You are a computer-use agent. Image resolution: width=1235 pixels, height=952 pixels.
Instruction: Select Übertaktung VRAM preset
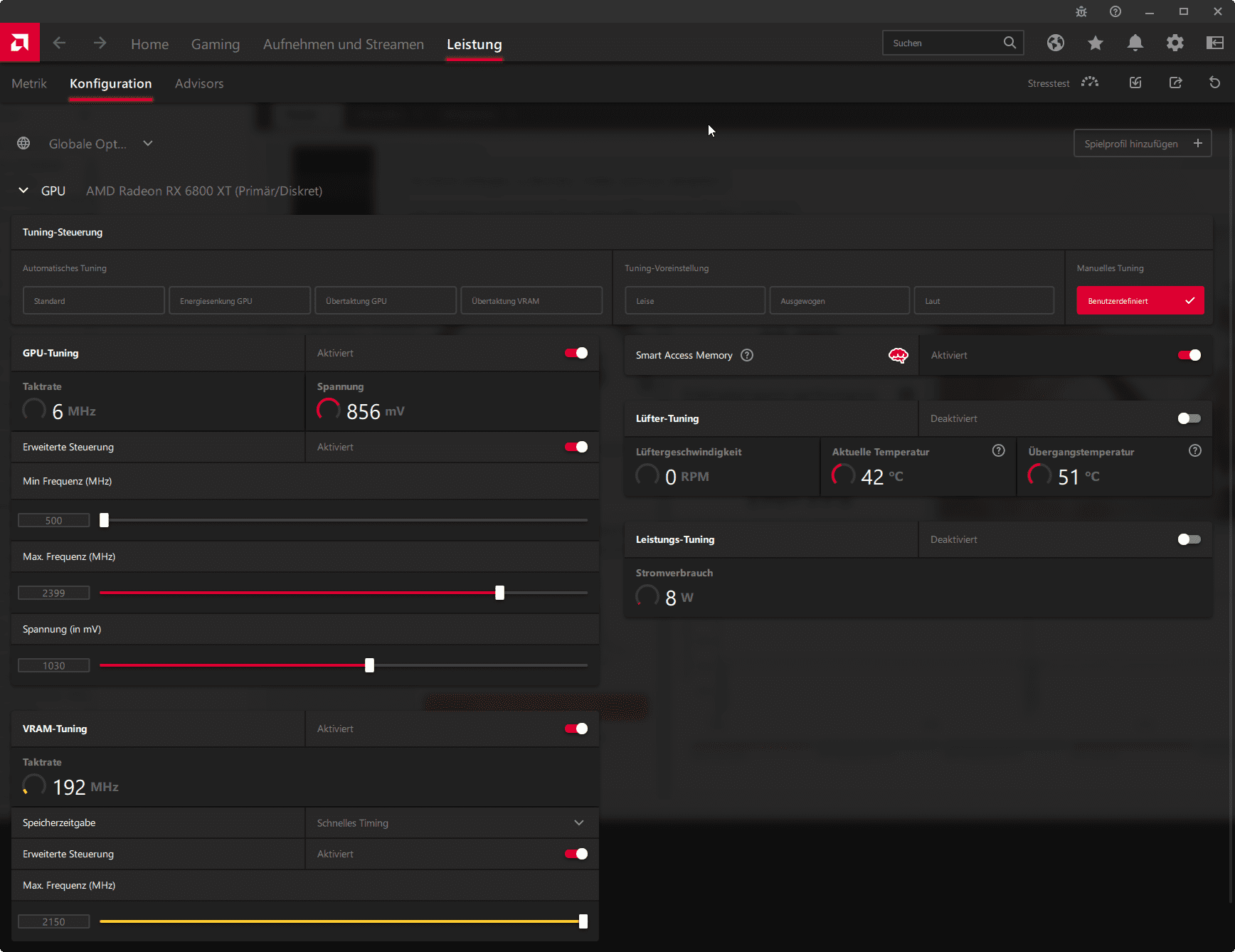[x=531, y=300]
